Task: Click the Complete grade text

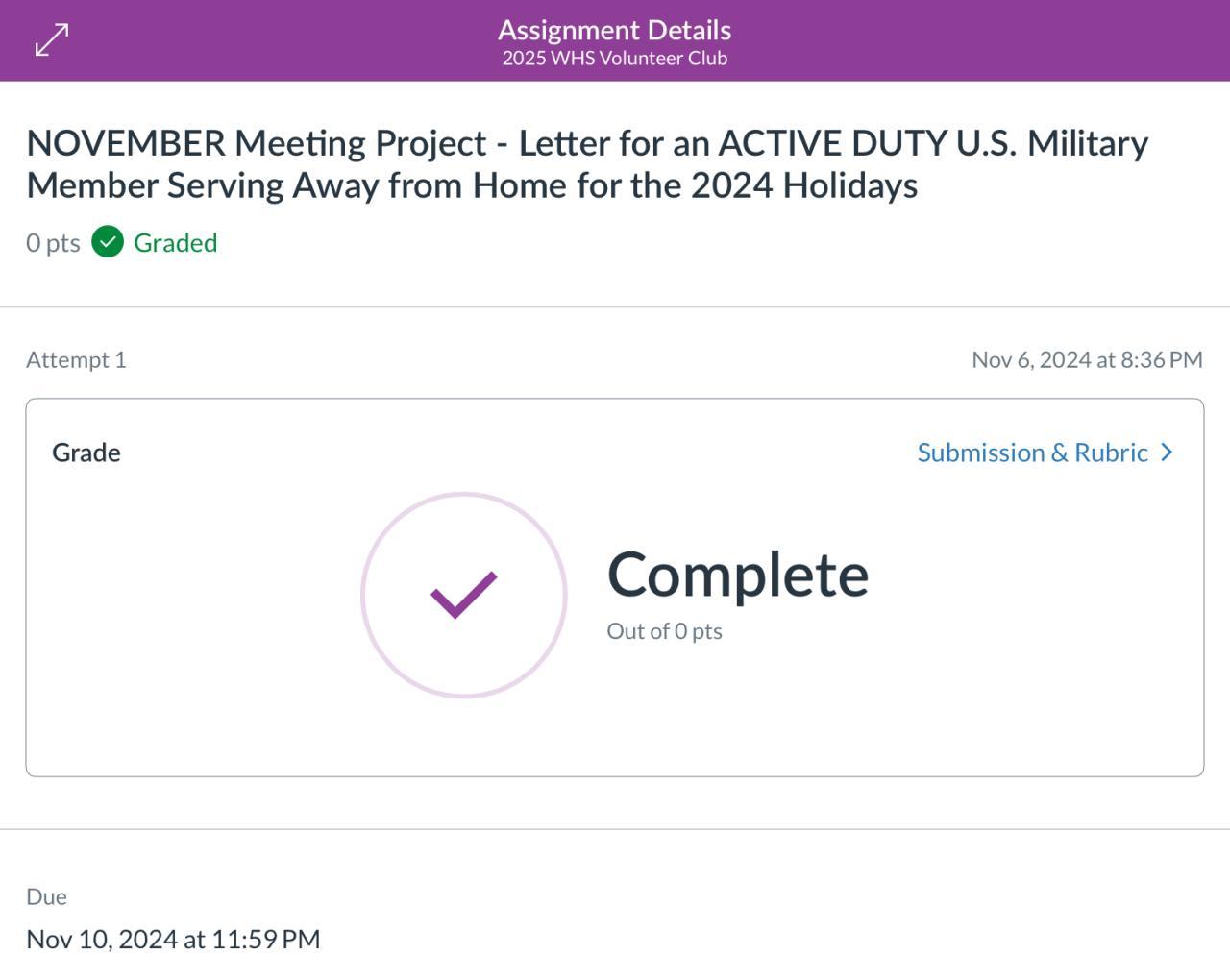Action: (x=738, y=575)
